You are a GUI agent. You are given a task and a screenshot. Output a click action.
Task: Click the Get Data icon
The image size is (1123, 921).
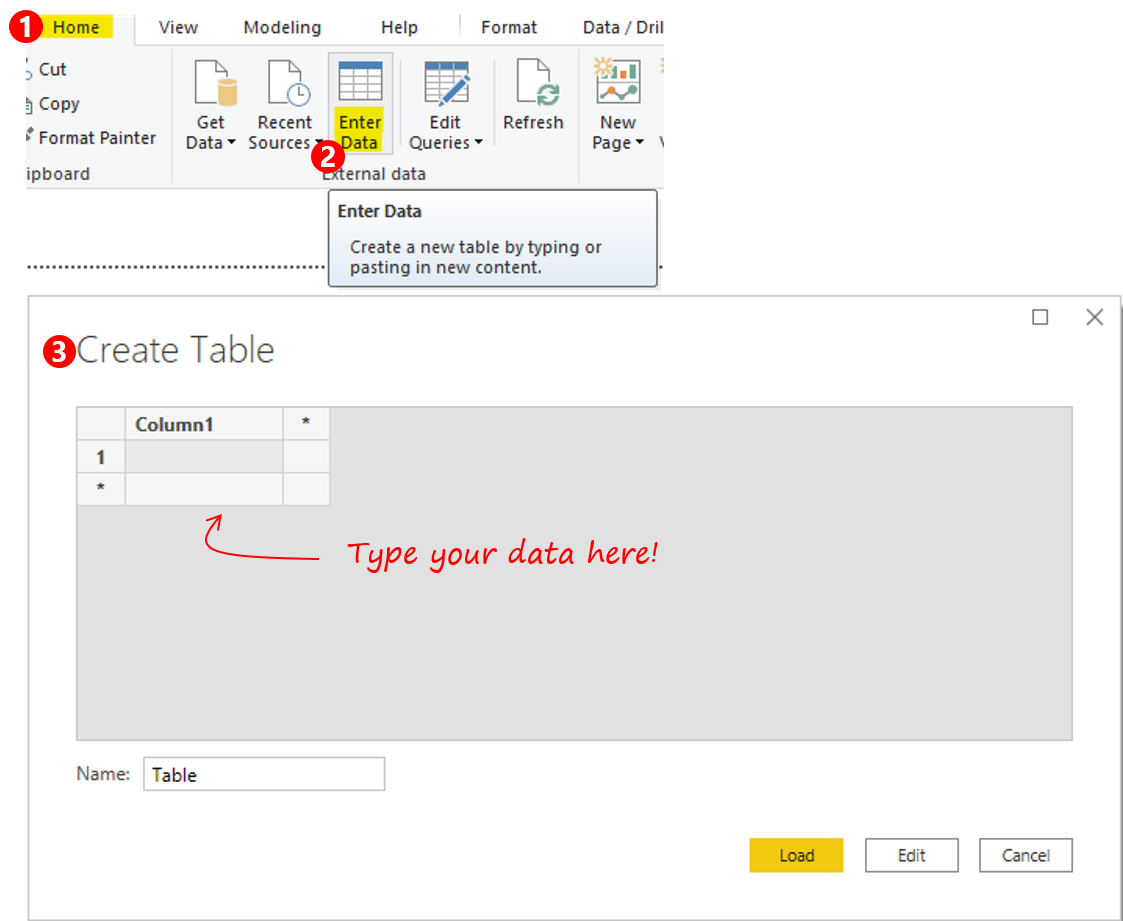[x=214, y=84]
